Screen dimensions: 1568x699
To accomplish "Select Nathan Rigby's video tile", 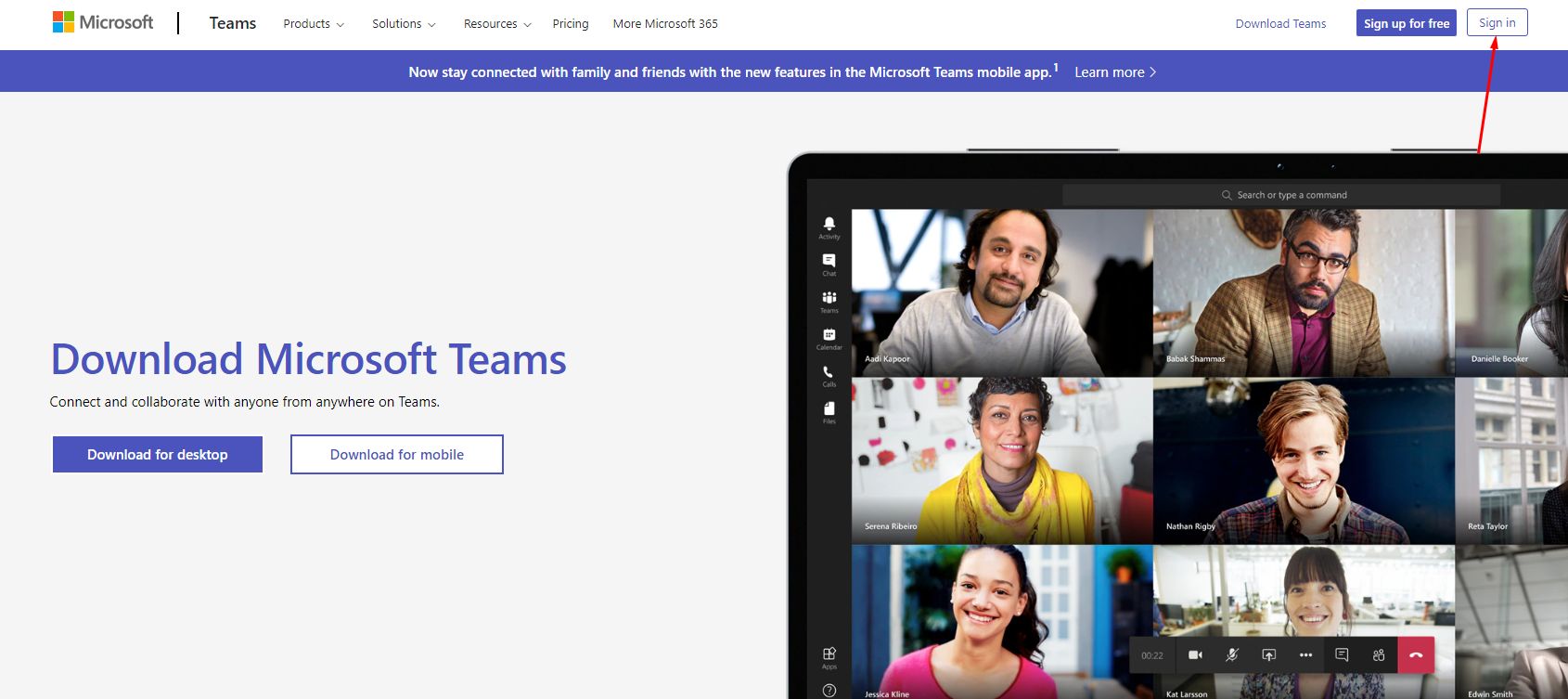I will pos(1304,460).
